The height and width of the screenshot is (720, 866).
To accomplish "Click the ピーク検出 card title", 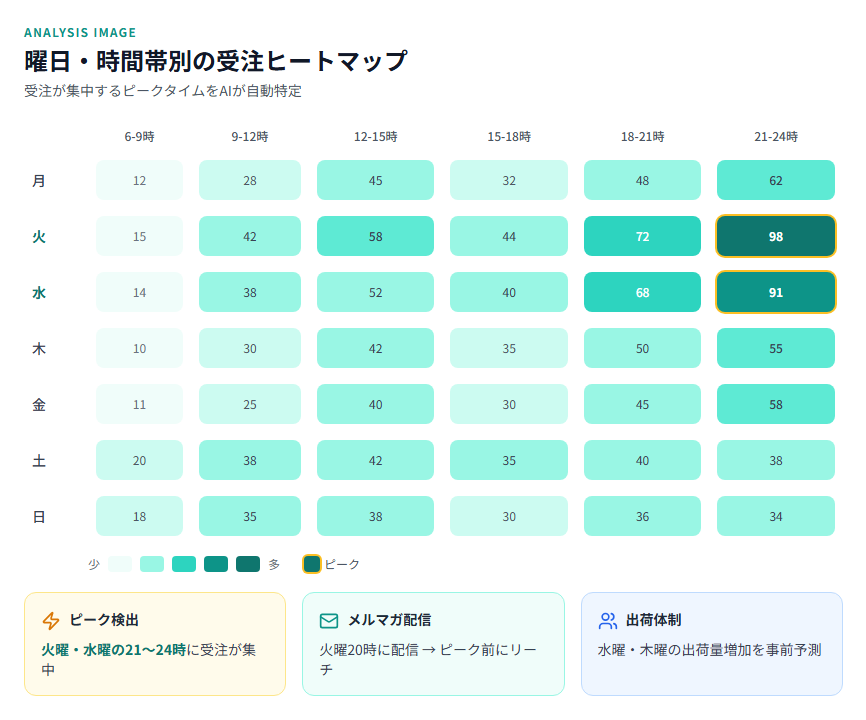I will [x=104, y=620].
